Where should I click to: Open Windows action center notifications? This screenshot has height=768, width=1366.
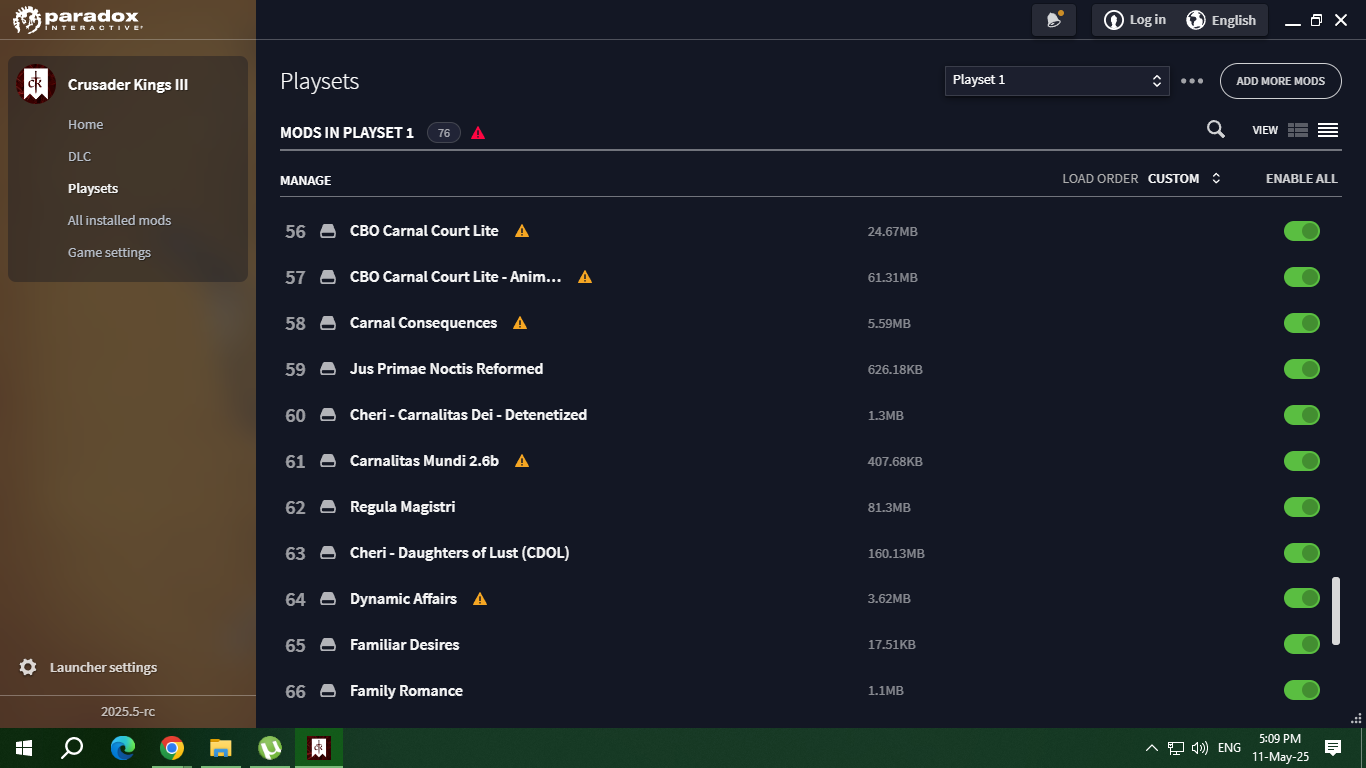1333,747
